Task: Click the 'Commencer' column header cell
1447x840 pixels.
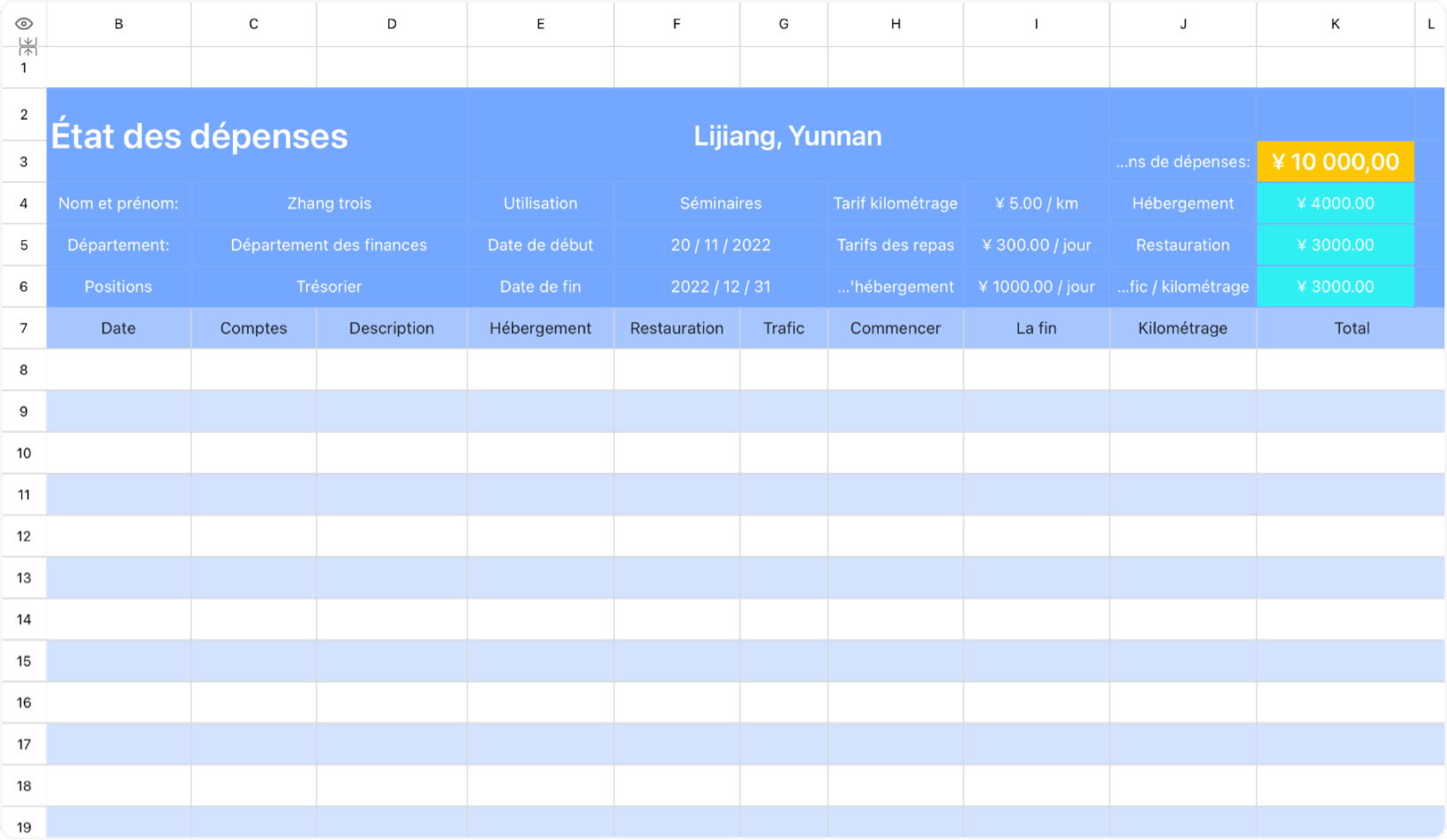Action: pyautogui.click(x=896, y=328)
